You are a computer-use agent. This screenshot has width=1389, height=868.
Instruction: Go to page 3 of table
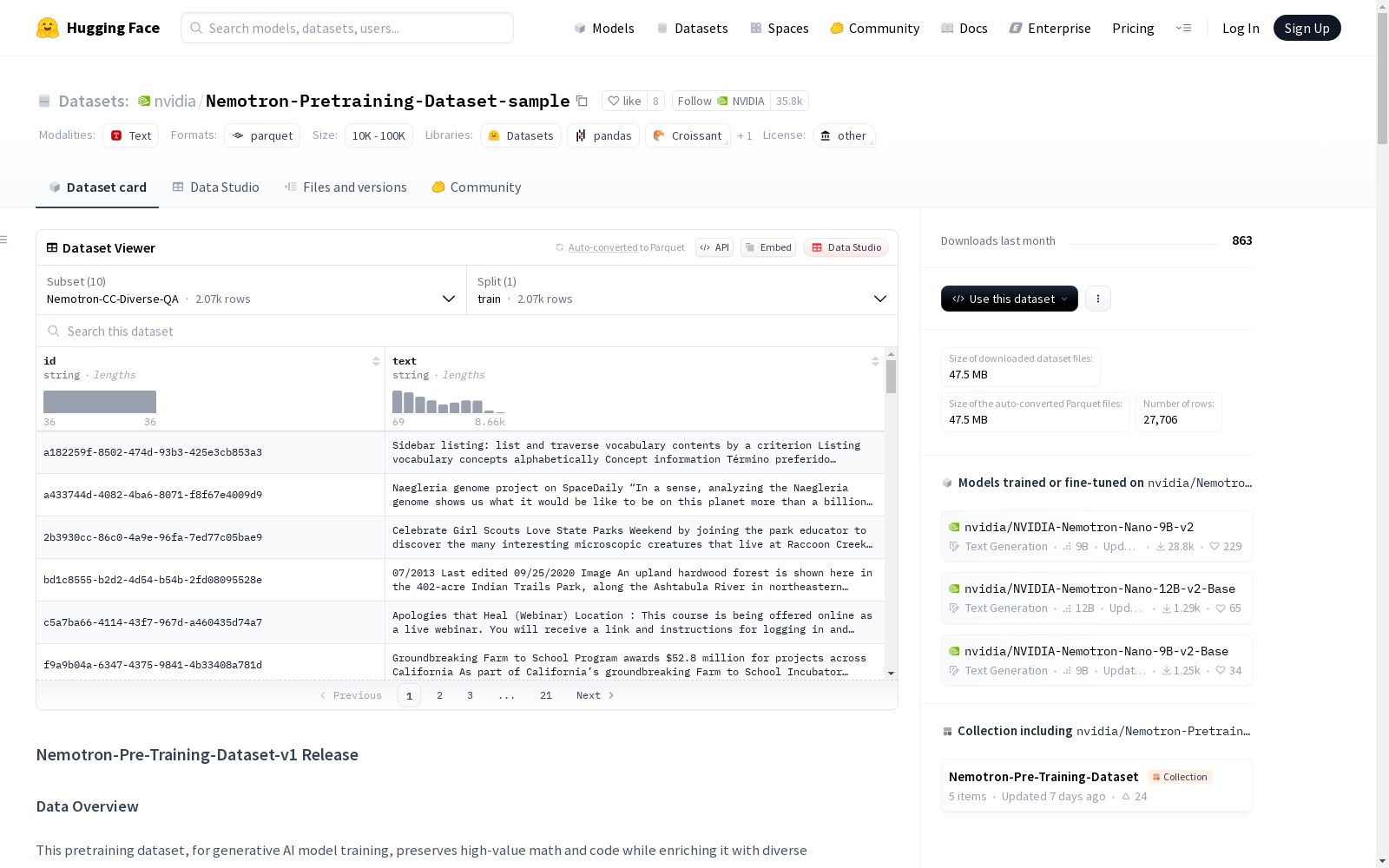[x=471, y=695]
